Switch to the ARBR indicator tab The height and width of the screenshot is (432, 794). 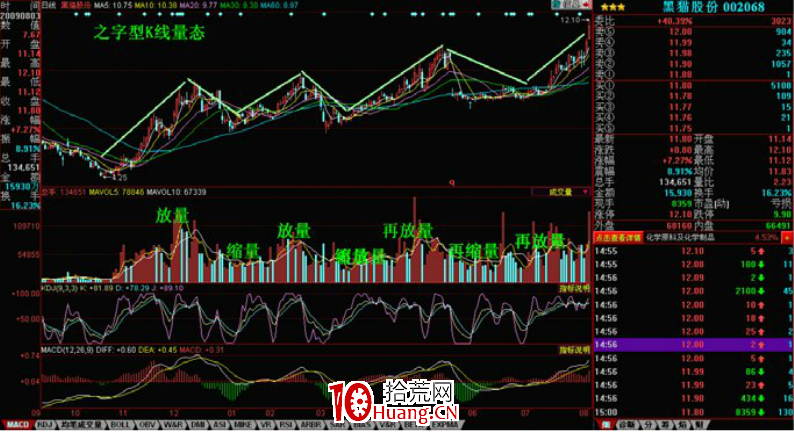click(310, 424)
